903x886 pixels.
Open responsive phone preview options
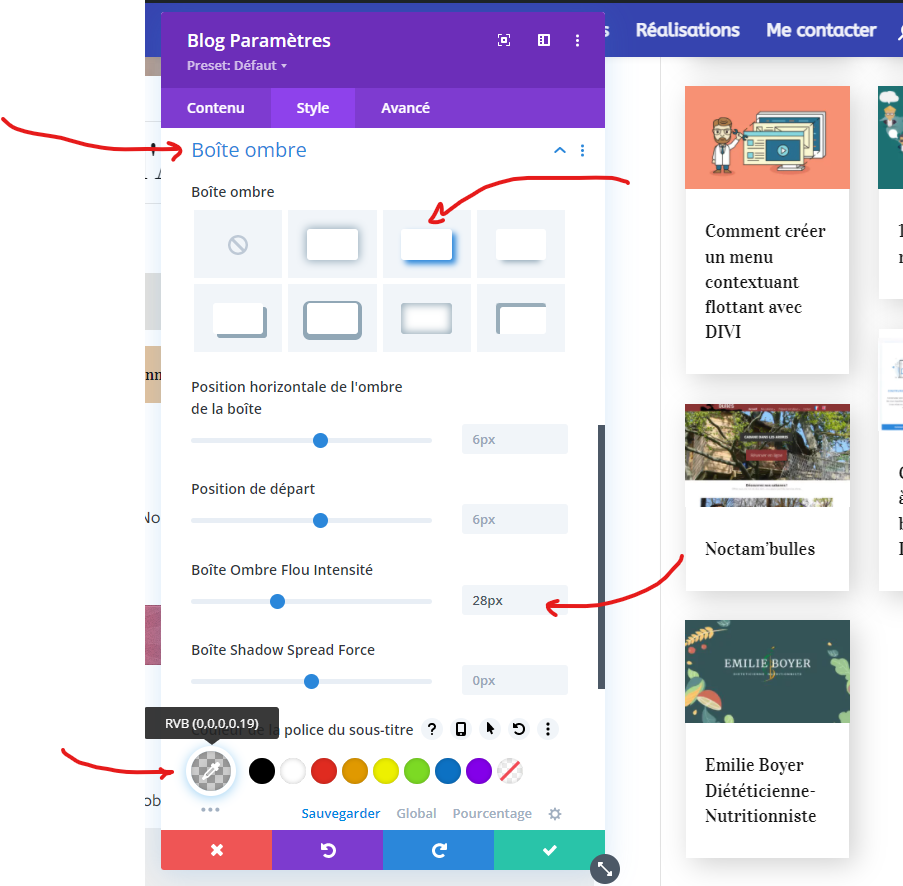point(461,729)
